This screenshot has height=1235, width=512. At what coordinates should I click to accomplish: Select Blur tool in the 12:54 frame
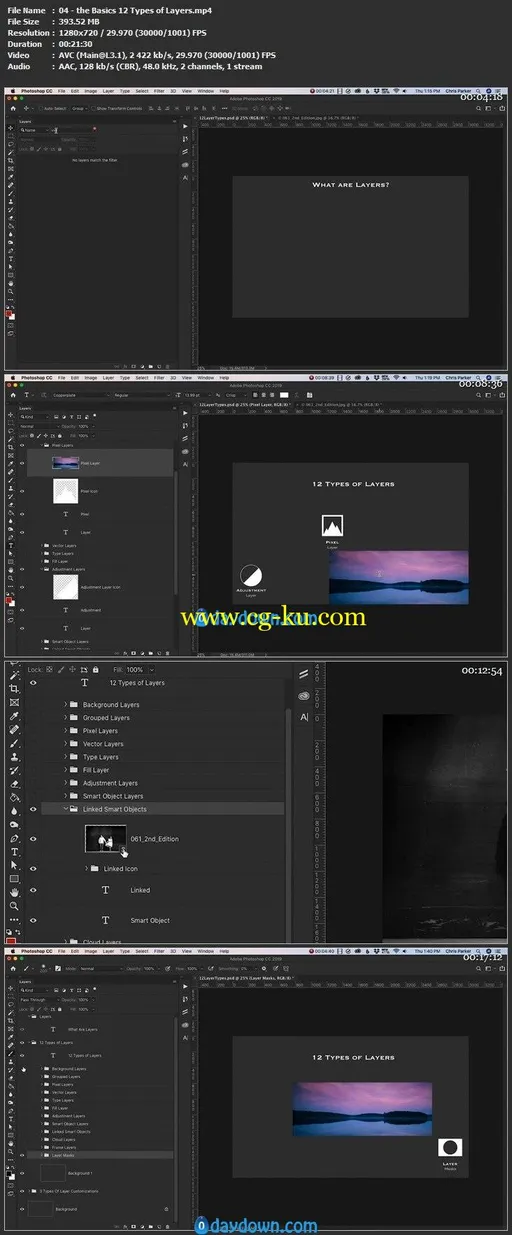pos(14,812)
